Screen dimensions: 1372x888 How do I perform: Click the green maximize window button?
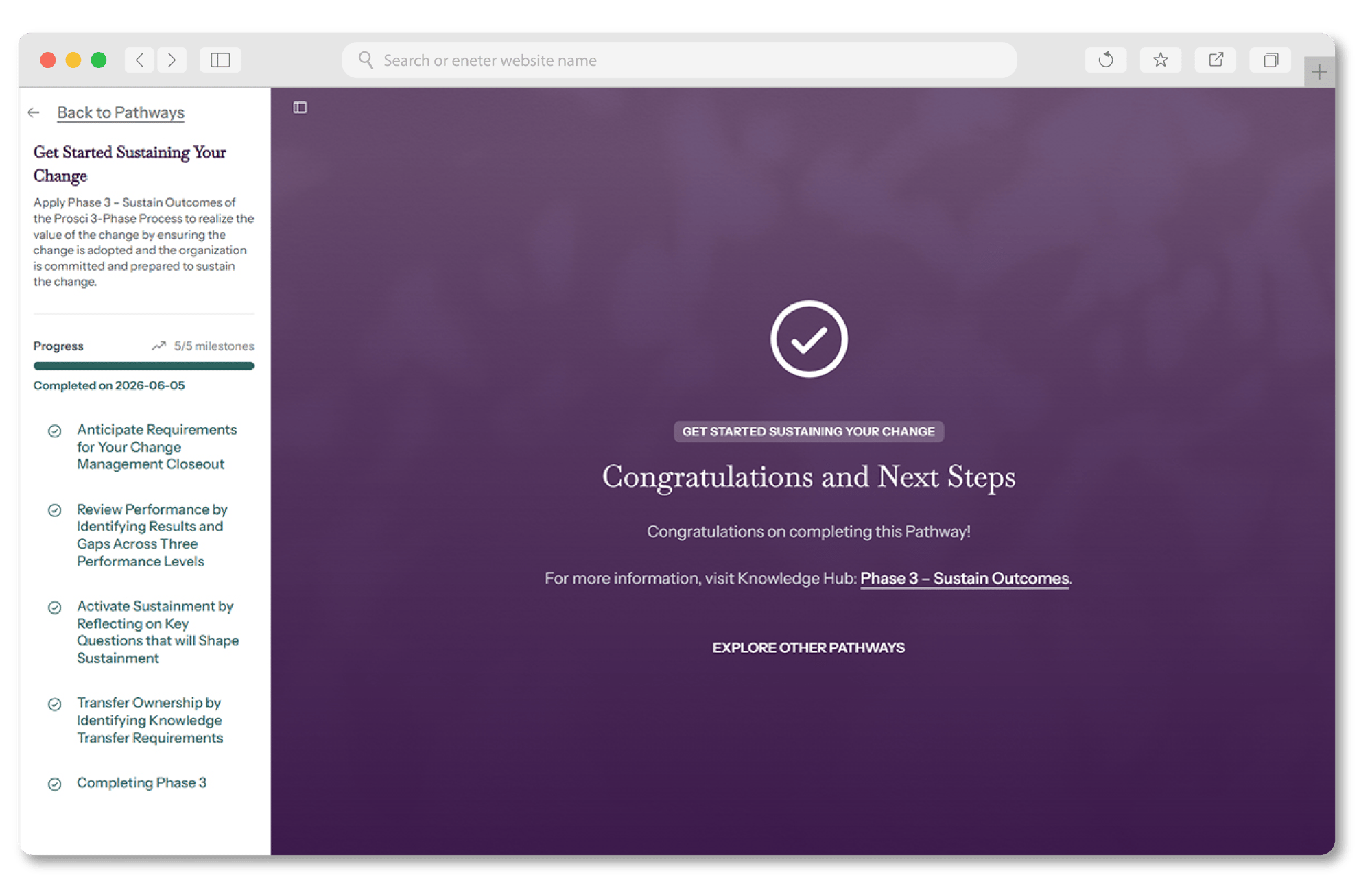(x=99, y=60)
